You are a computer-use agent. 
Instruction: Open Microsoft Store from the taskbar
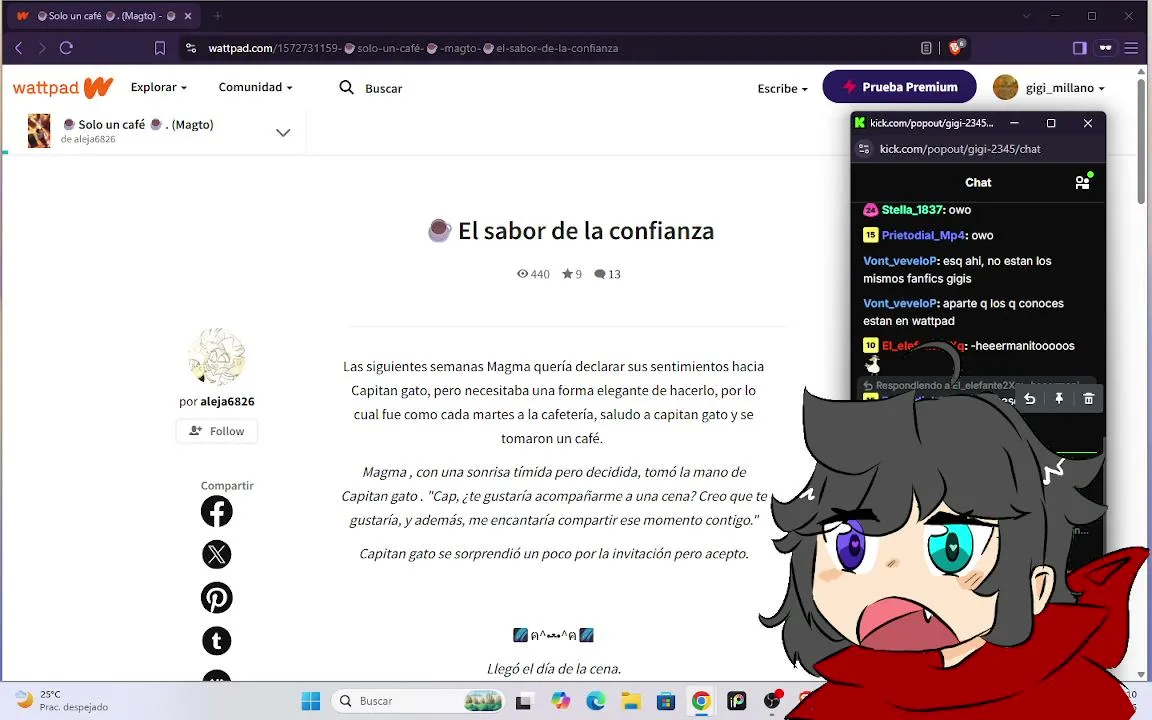pos(666,701)
